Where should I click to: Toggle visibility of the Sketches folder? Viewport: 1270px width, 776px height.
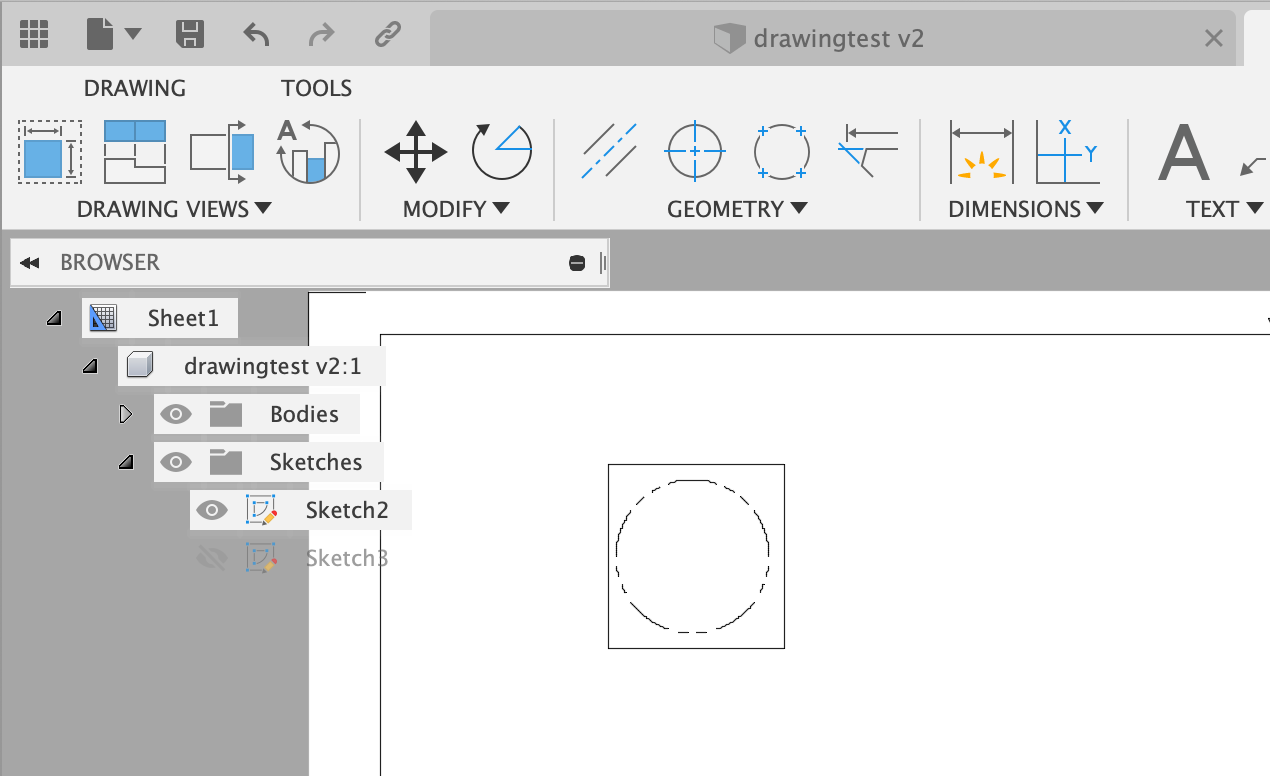pos(176,462)
